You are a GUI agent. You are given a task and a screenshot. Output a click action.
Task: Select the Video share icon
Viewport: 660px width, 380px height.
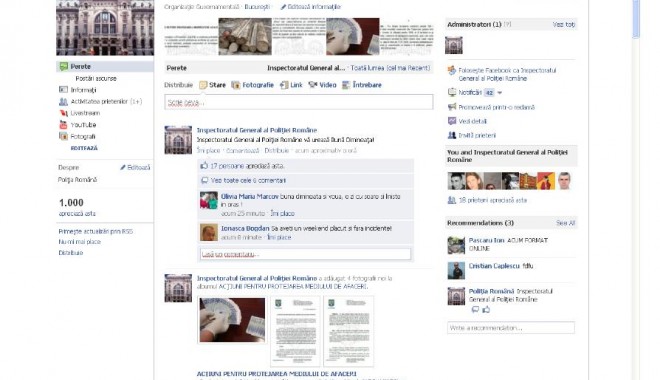pyautogui.click(x=313, y=85)
